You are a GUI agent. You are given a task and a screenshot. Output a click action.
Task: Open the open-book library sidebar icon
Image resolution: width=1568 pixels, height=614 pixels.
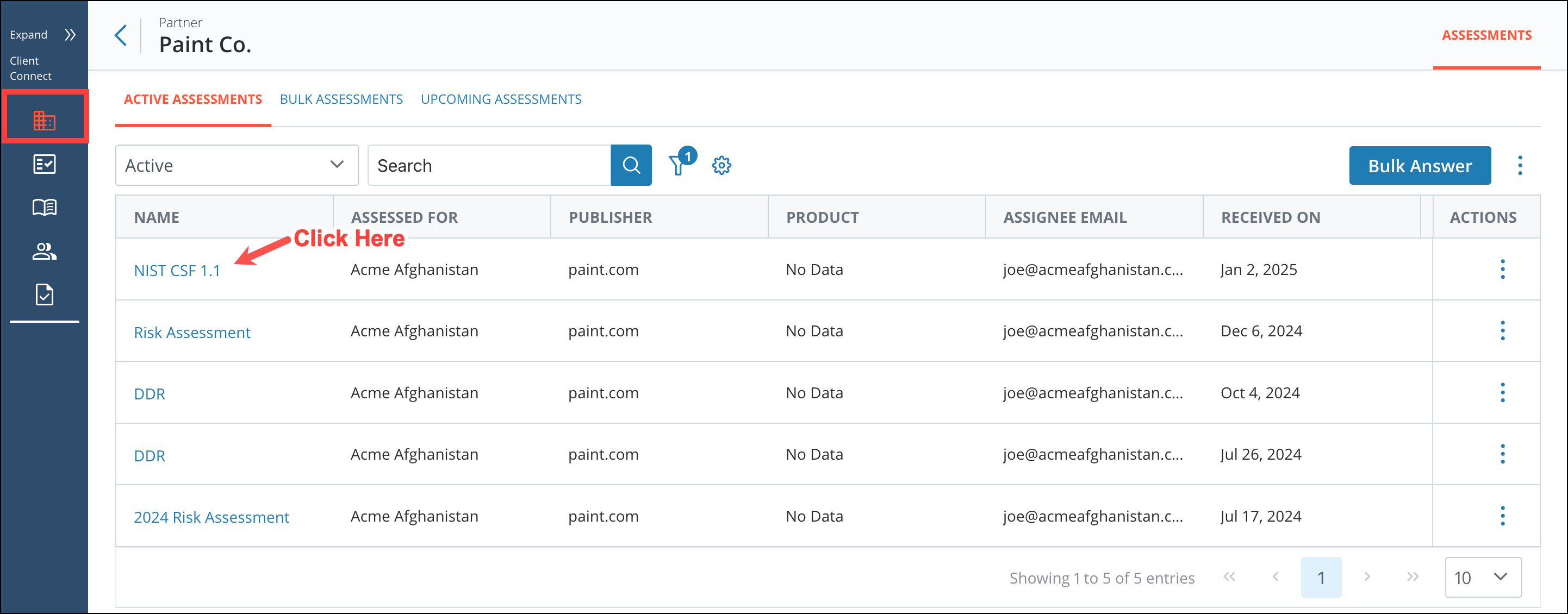(45, 208)
